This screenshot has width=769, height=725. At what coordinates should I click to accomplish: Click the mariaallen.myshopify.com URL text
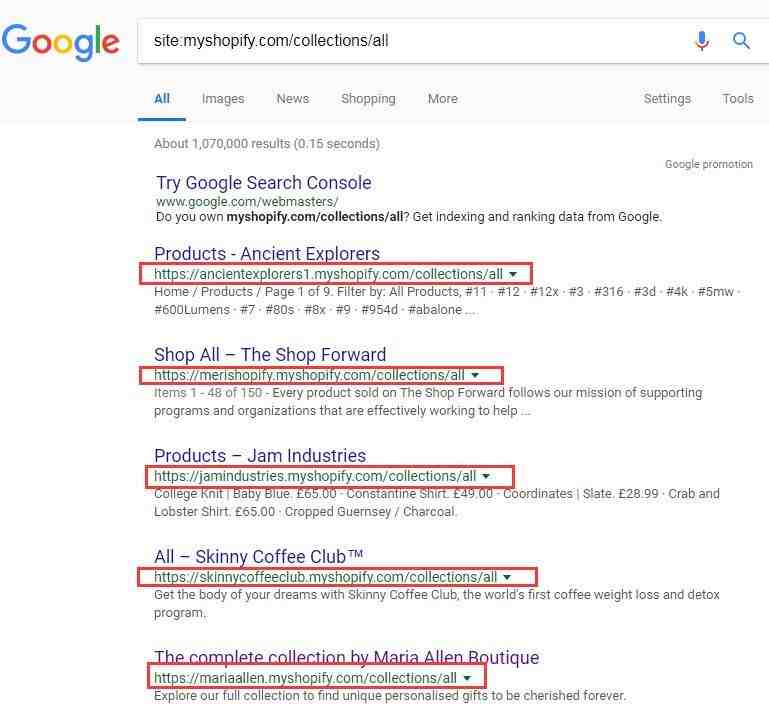[306, 678]
